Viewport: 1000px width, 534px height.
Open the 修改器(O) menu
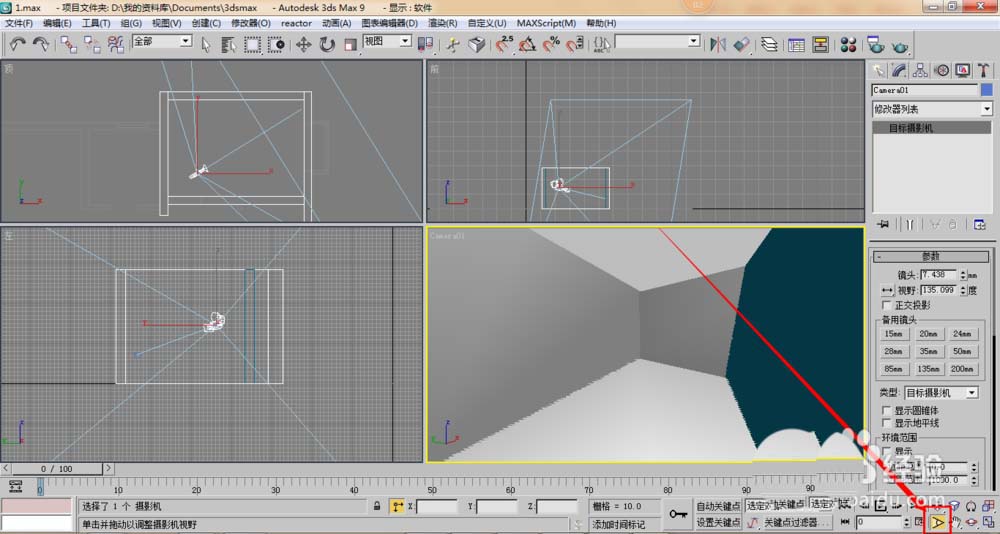[x=251, y=23]
